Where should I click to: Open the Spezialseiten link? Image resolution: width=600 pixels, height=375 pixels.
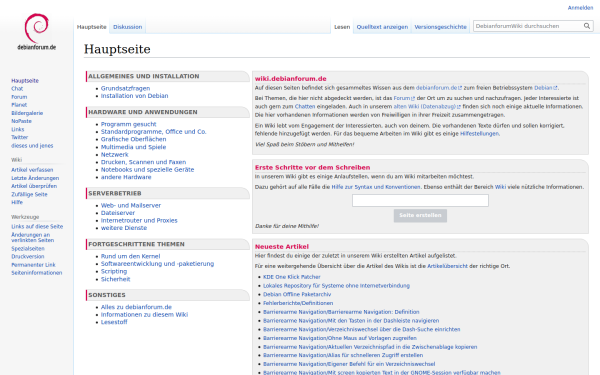[28, 249]
